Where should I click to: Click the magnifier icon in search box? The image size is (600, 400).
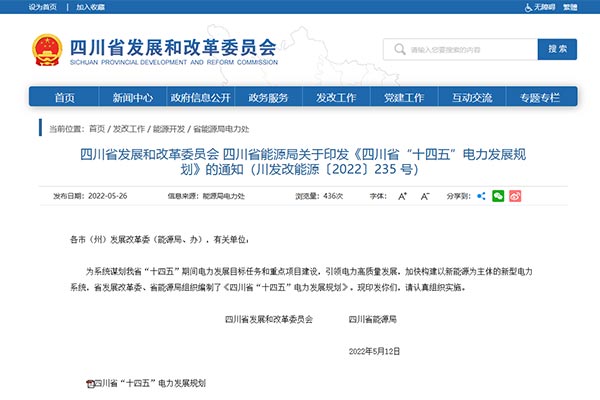click(x=397, y=50)
